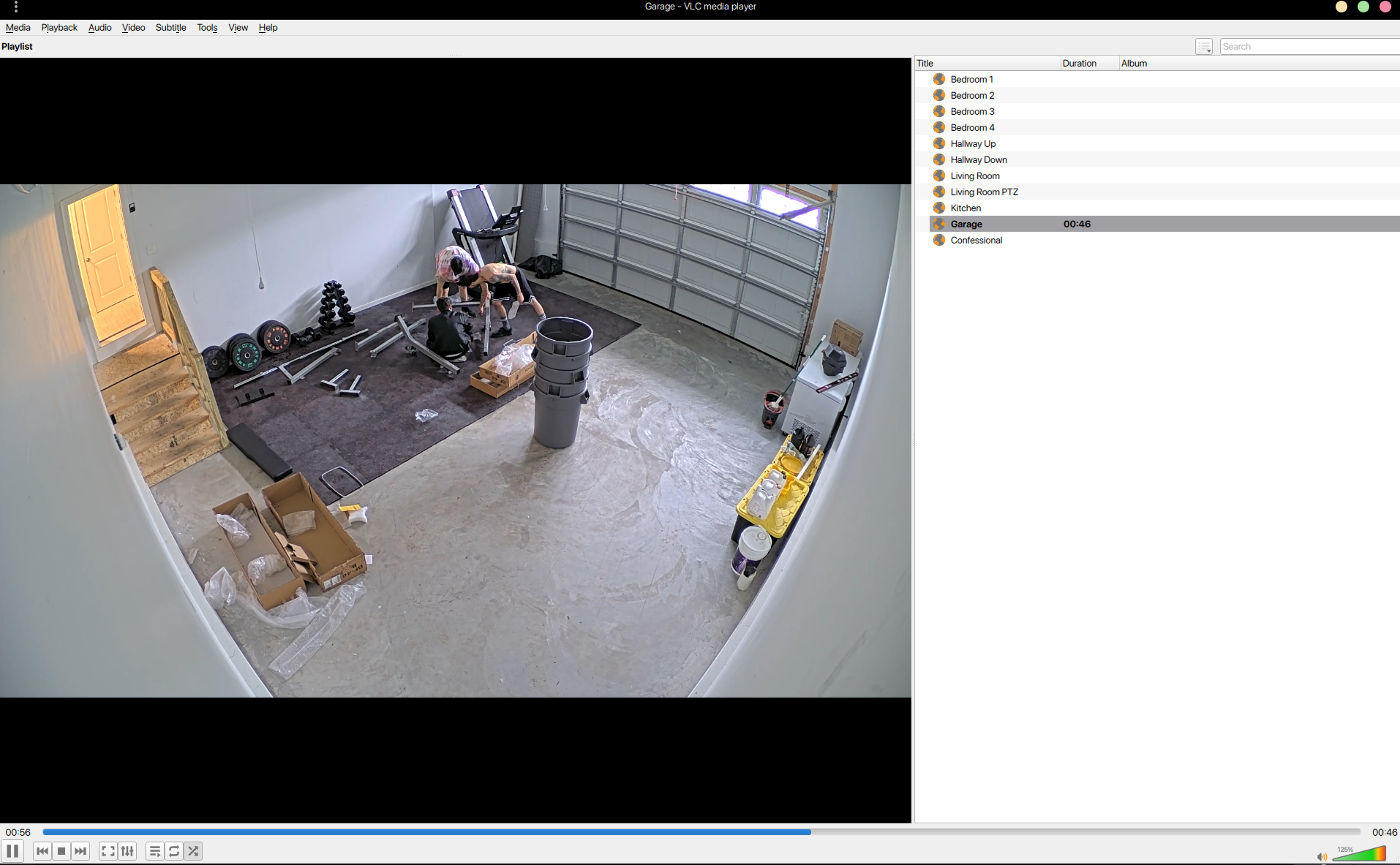Click the icon beside Kitchen
The width and height of the screenshot is (1400, 865).
[x=939, y=208]
